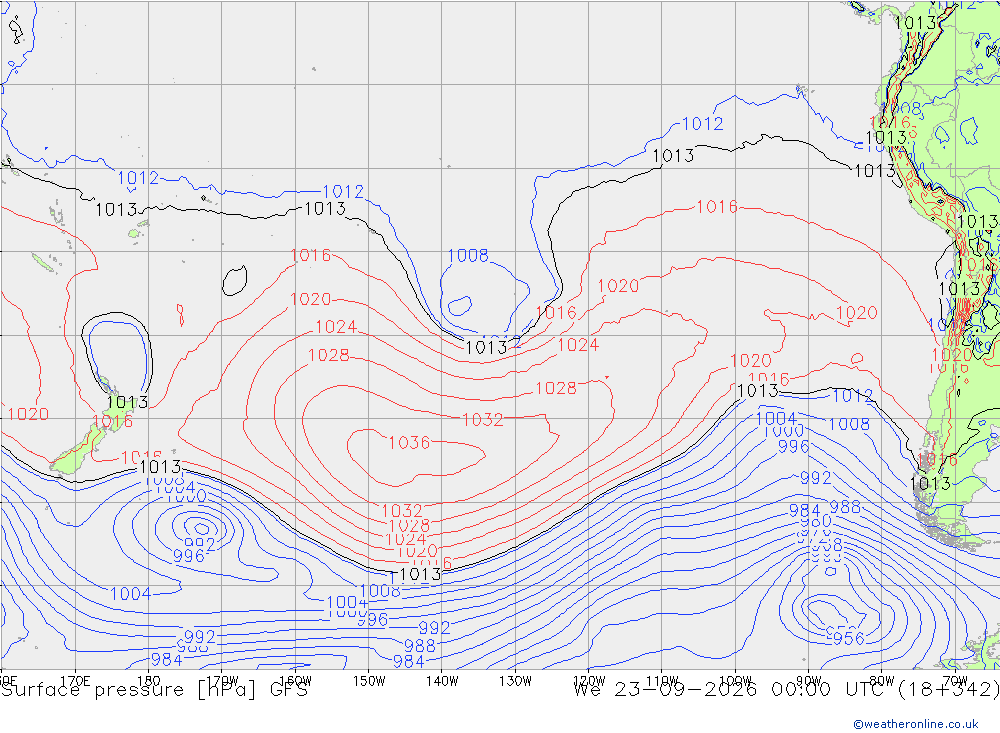
Task: Click the blue 1004 label near 180 longitude
Action: click(x=131, y=594)
